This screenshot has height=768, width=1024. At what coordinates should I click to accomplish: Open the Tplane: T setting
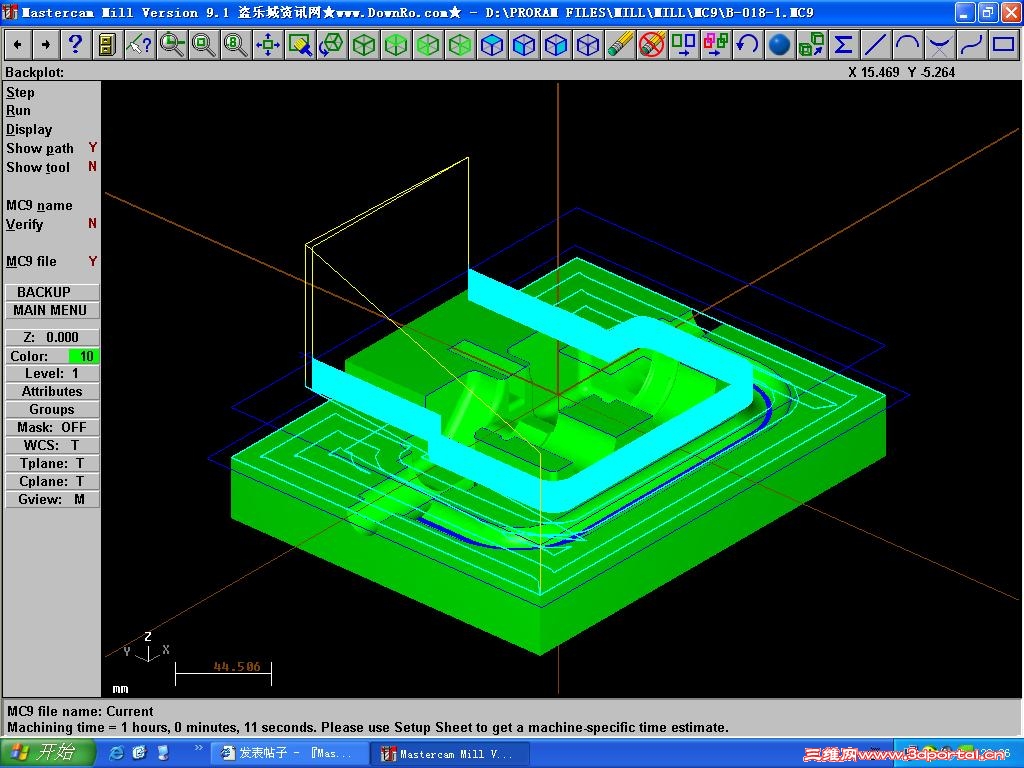point(52,463)
